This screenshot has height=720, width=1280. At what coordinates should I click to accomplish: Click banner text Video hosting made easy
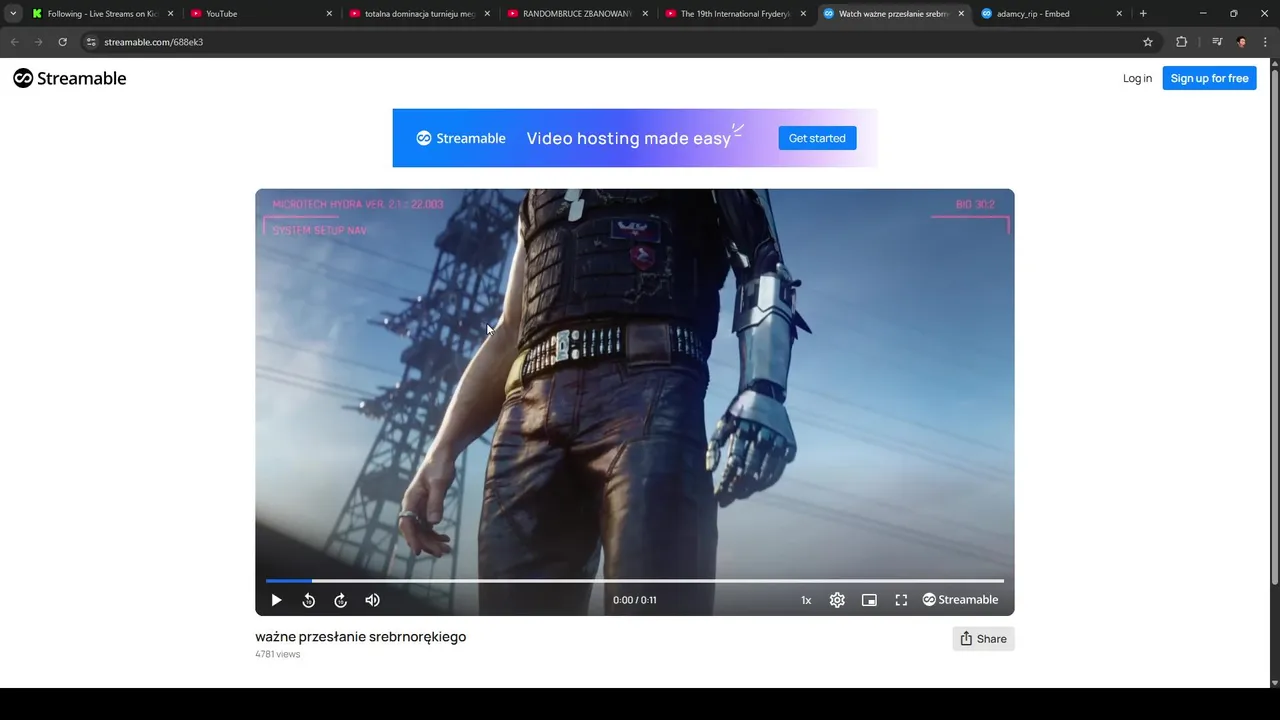(629, 139)
